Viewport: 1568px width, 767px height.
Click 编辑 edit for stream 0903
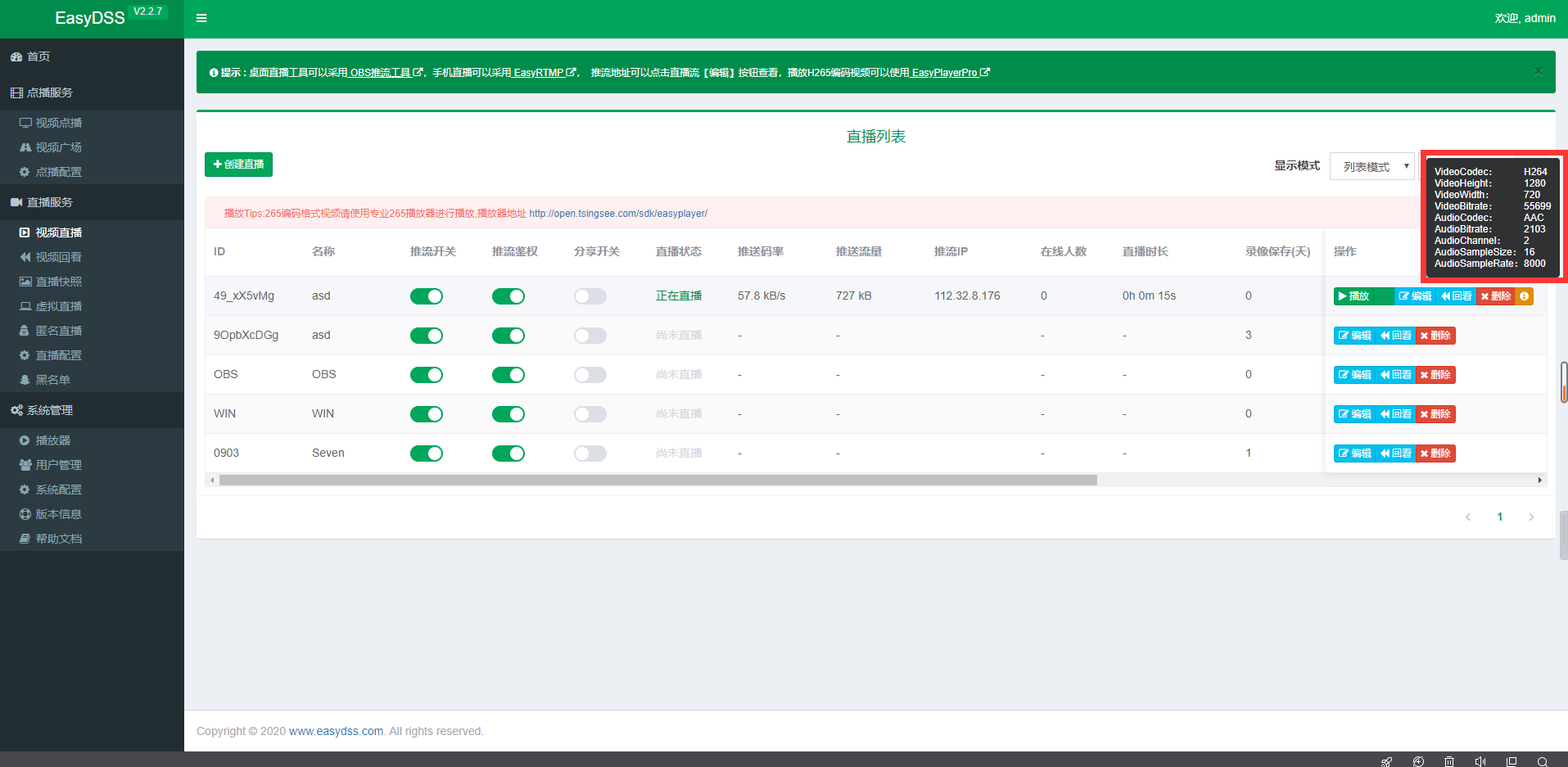point(1354,453)
